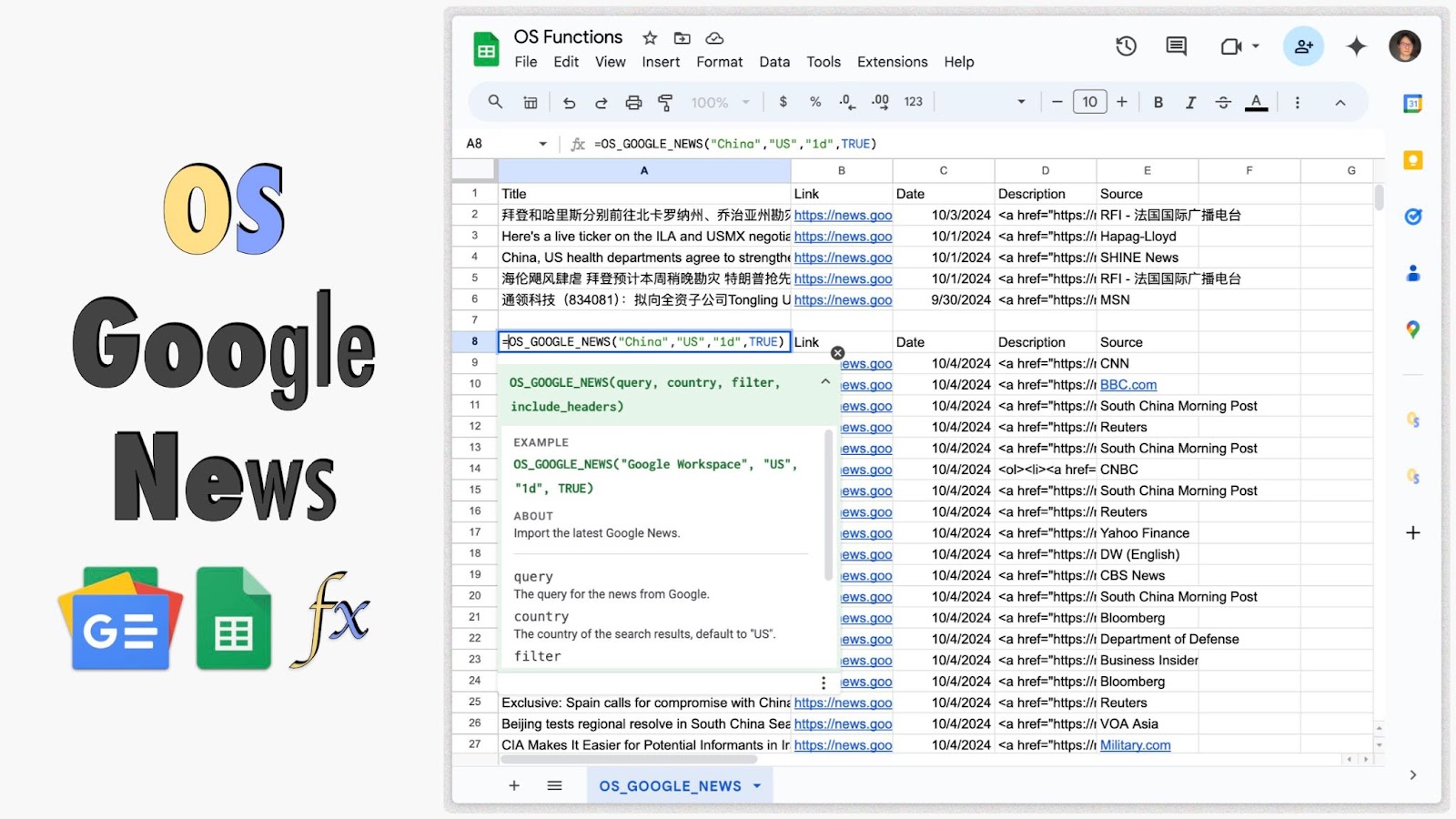Open the Format menu

coord(719,62)
